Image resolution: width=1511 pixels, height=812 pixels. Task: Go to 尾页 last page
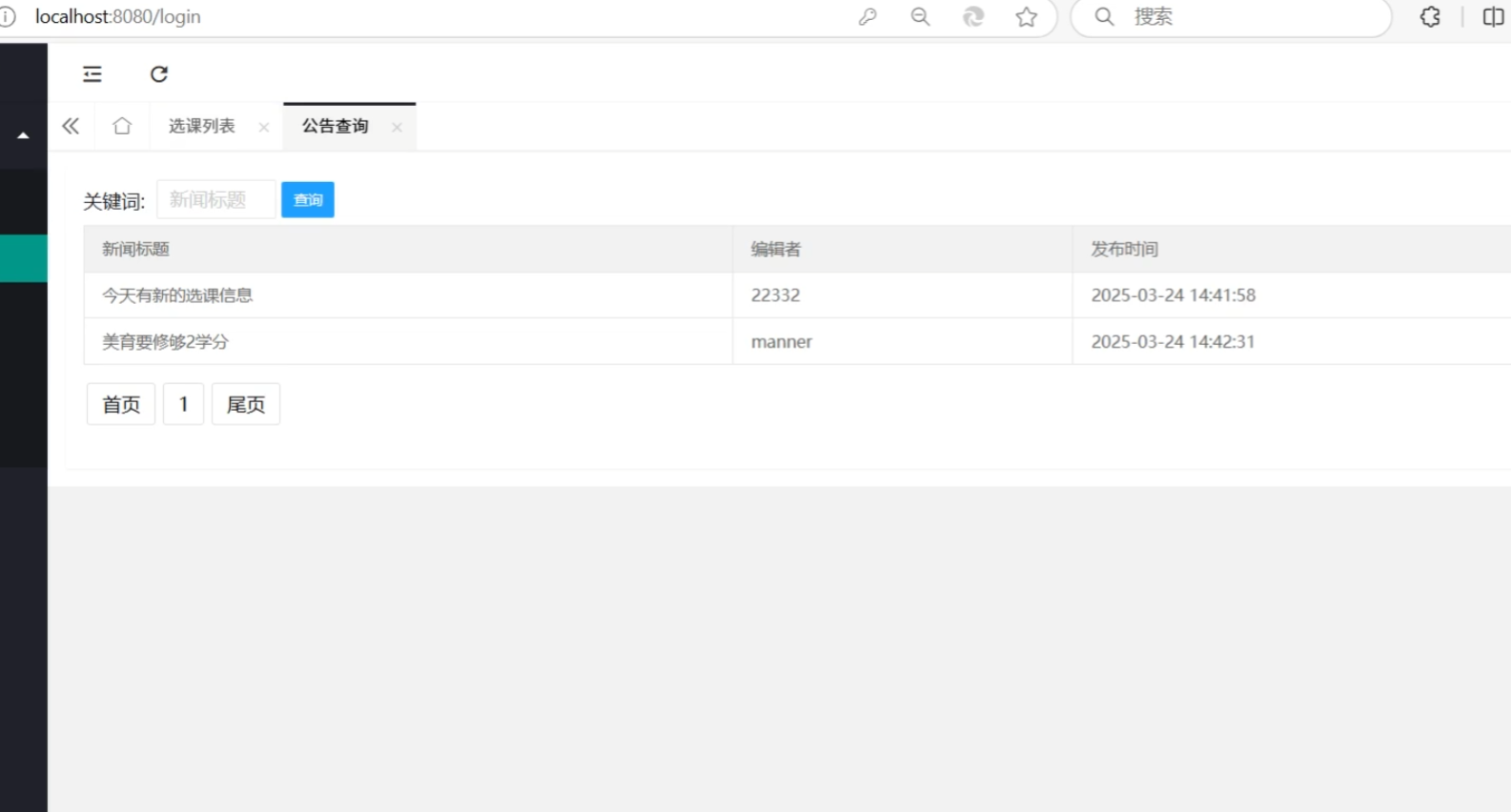[246, 404]
